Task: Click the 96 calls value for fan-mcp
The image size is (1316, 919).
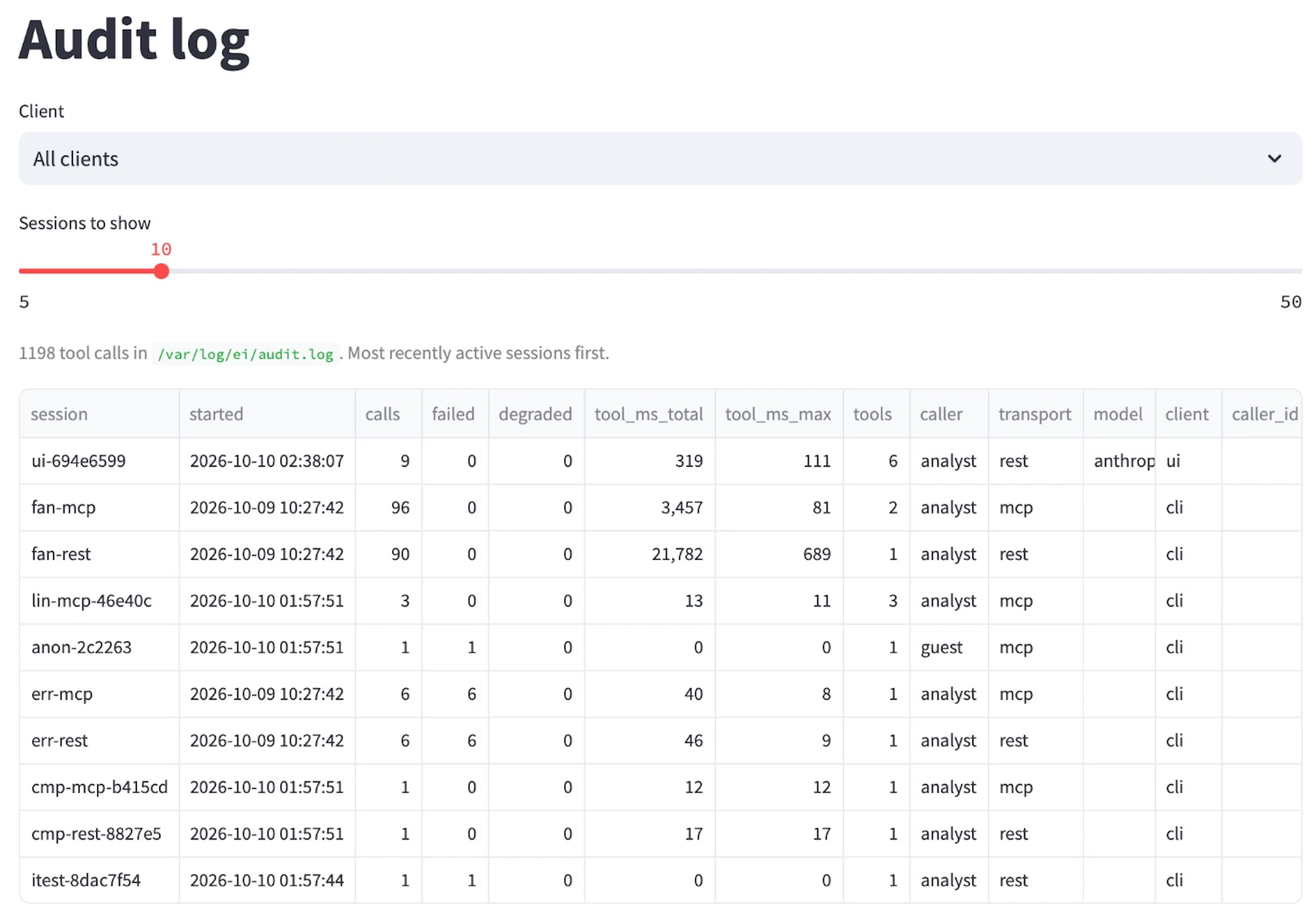Action: (x=389, y=507)
